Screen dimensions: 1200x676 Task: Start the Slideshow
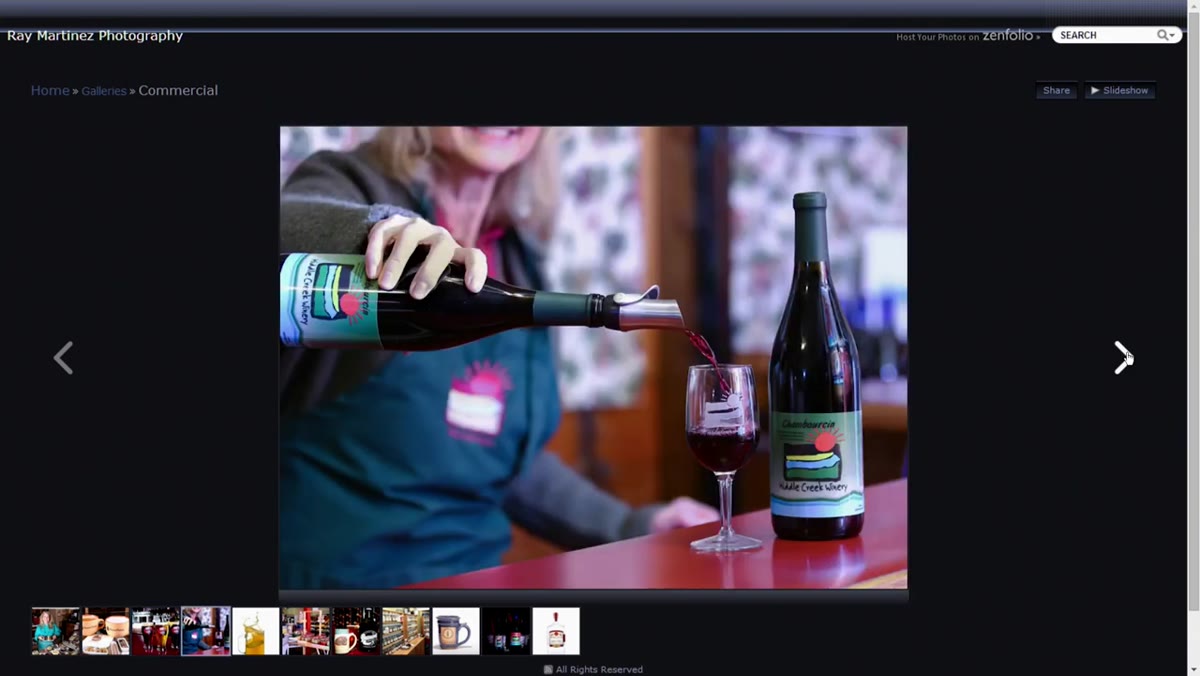[x=1120, y=90]
